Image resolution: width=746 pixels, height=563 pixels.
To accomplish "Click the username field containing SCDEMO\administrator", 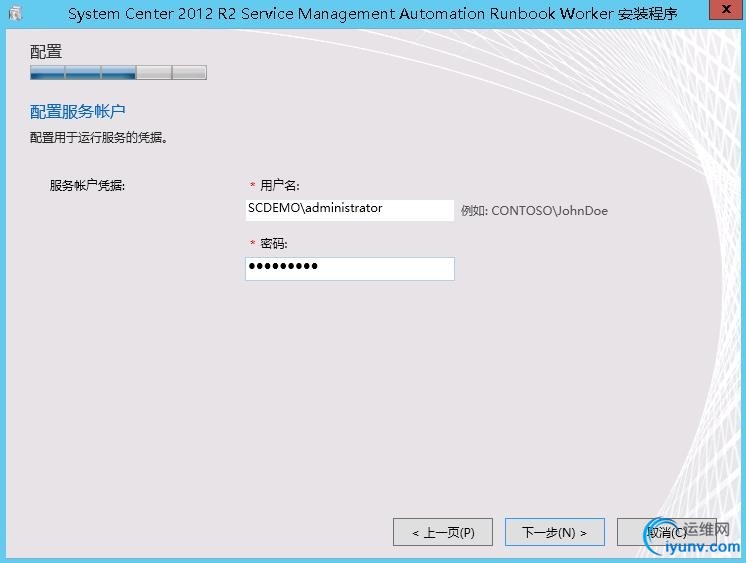I will pyautogui.click(x=350, y=210).
